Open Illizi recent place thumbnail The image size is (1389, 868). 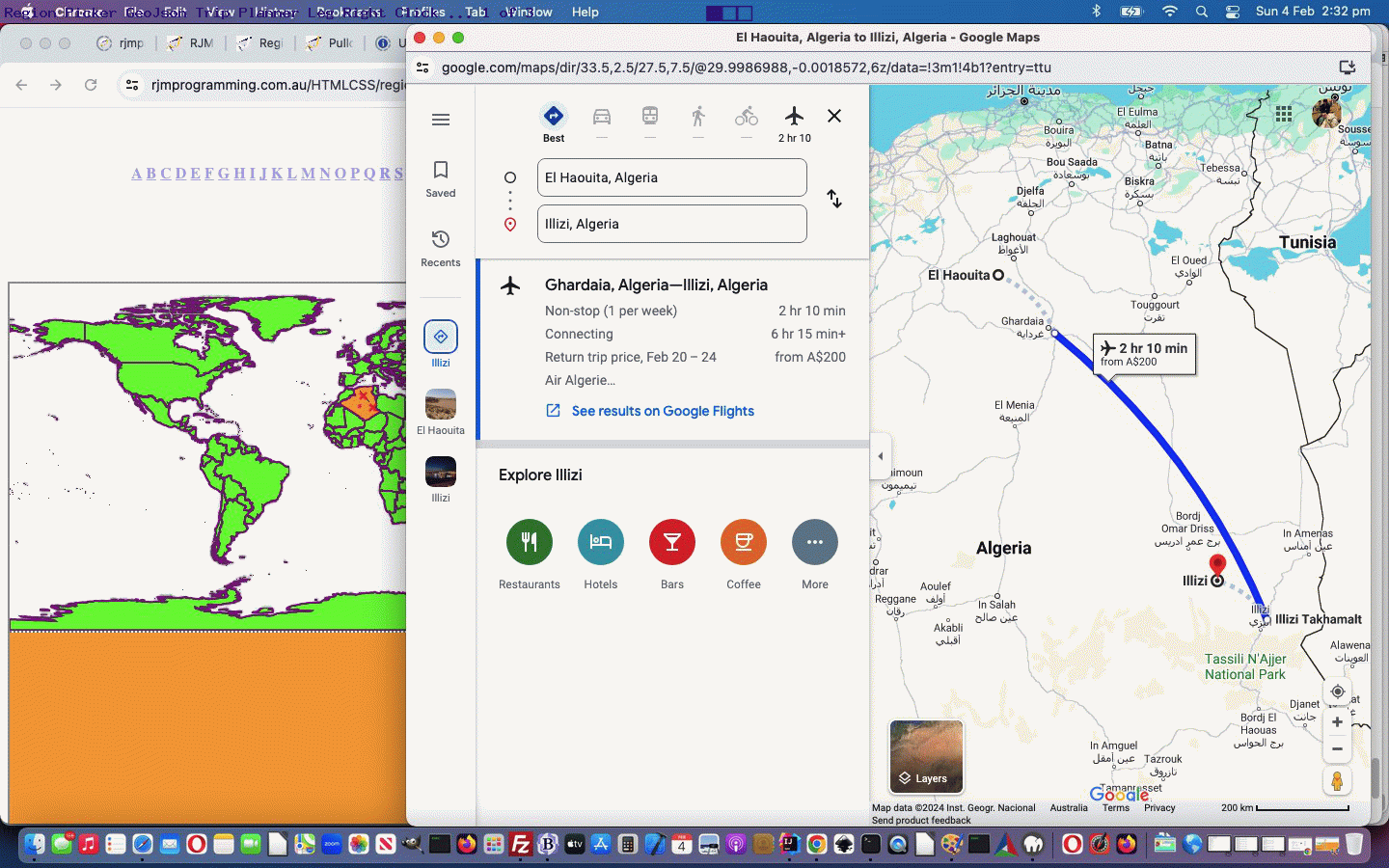tap(441, 478)
